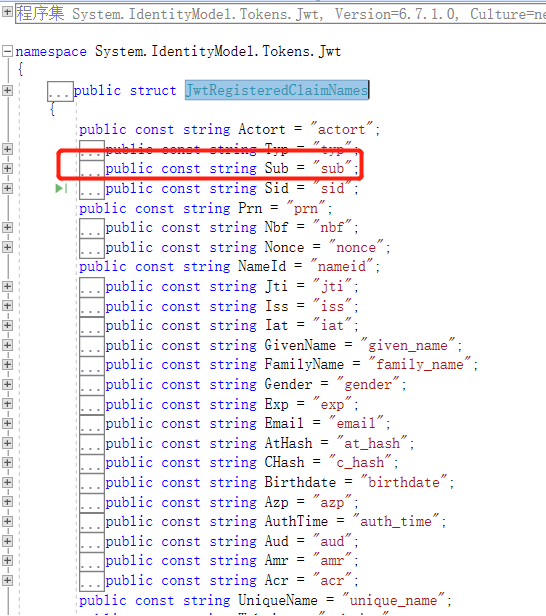546x616 pixels.
Task: Expand the 程序集 assembly header region
Action: (x=7, y=12)
